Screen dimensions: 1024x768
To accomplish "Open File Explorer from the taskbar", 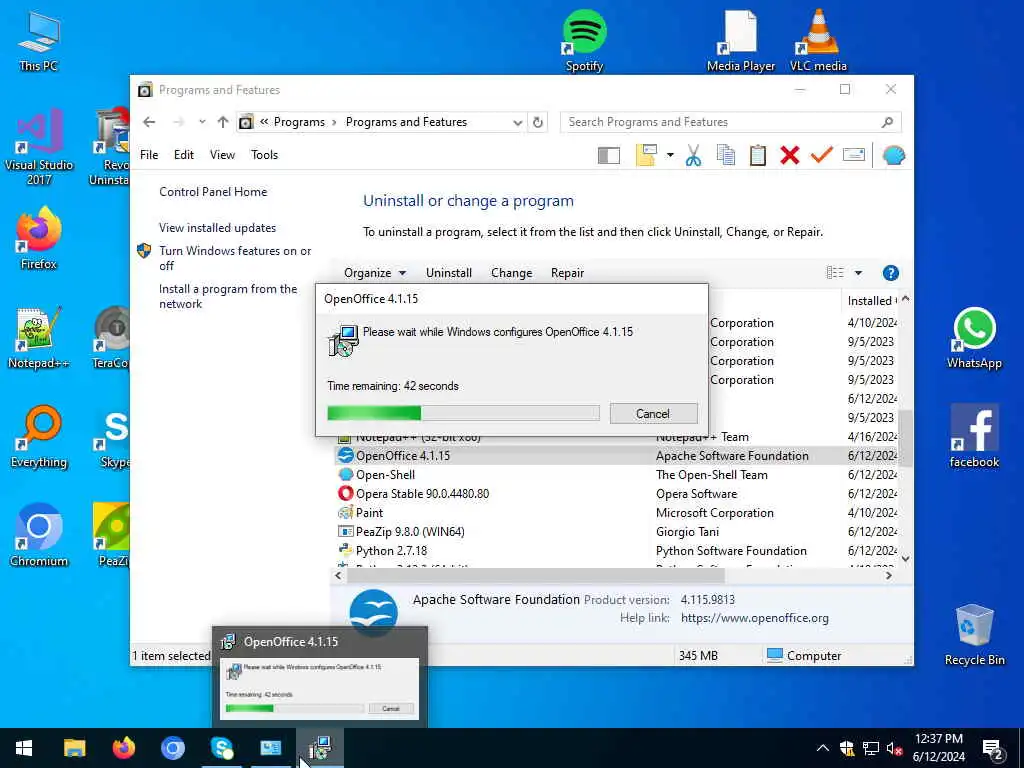I will tap(74, 748).
